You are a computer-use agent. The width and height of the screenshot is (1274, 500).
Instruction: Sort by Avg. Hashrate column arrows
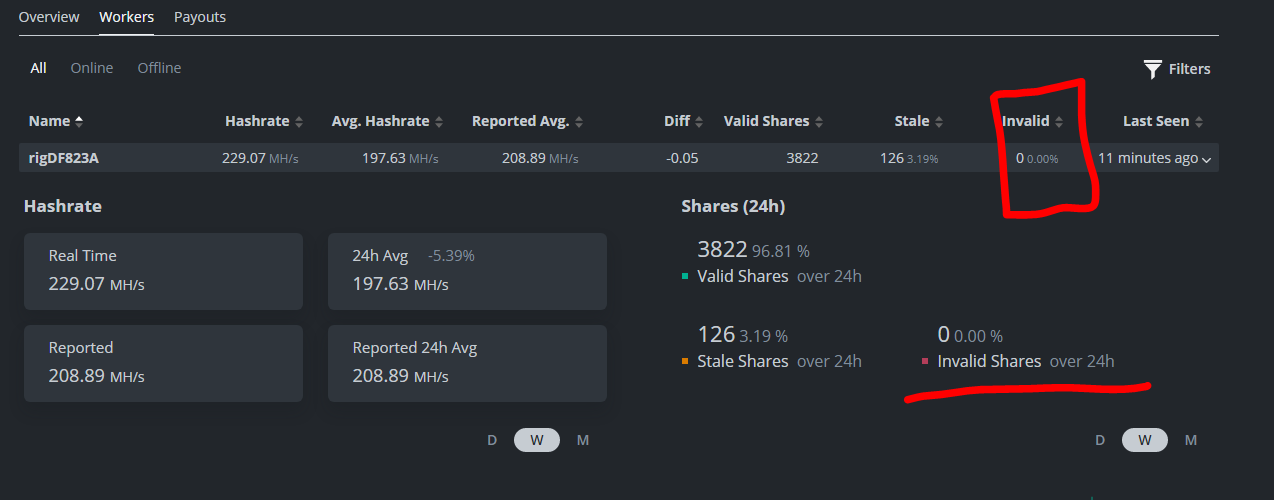439,122
